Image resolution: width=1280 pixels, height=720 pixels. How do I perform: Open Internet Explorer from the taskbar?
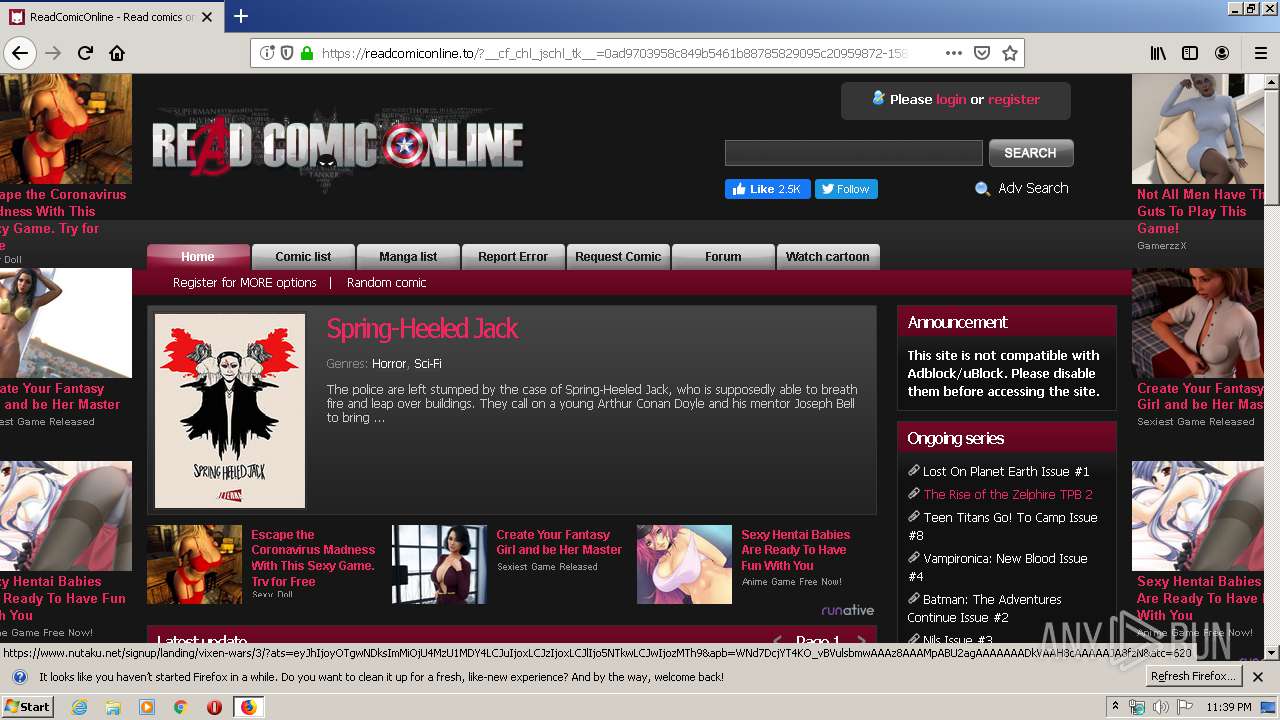(79, 707)
